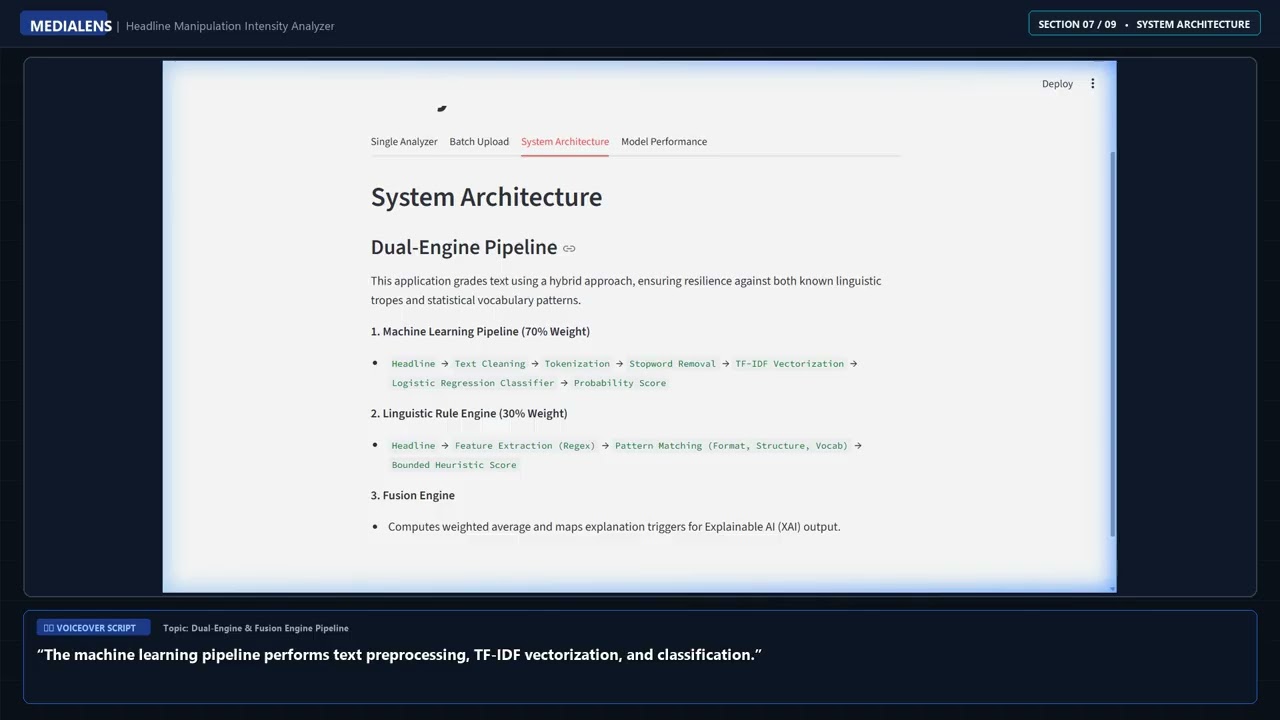The image size is (1280, 720).
Task: Click the "TF-IDF Vectorization" code chip
Action: click(x=790, y=364)
